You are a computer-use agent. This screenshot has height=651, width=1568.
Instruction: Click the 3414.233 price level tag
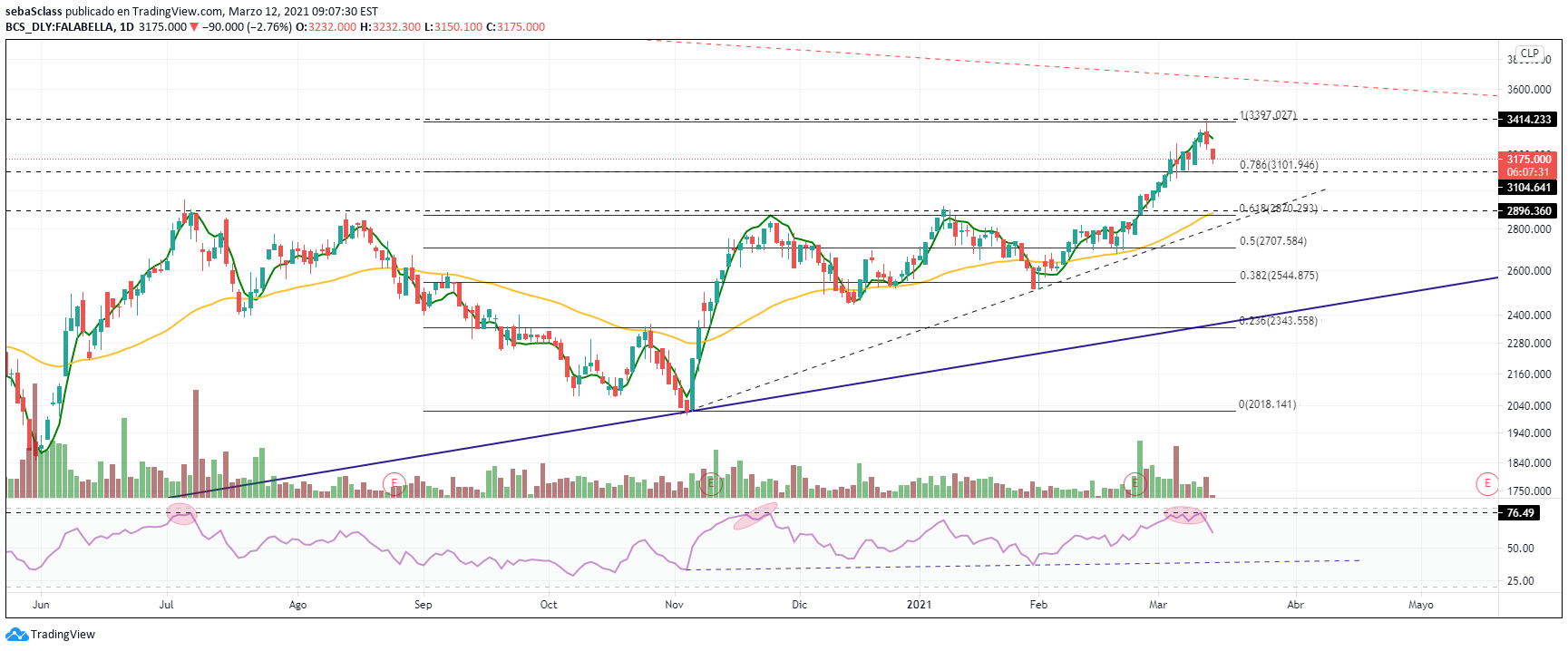(x=1529, y=119)
